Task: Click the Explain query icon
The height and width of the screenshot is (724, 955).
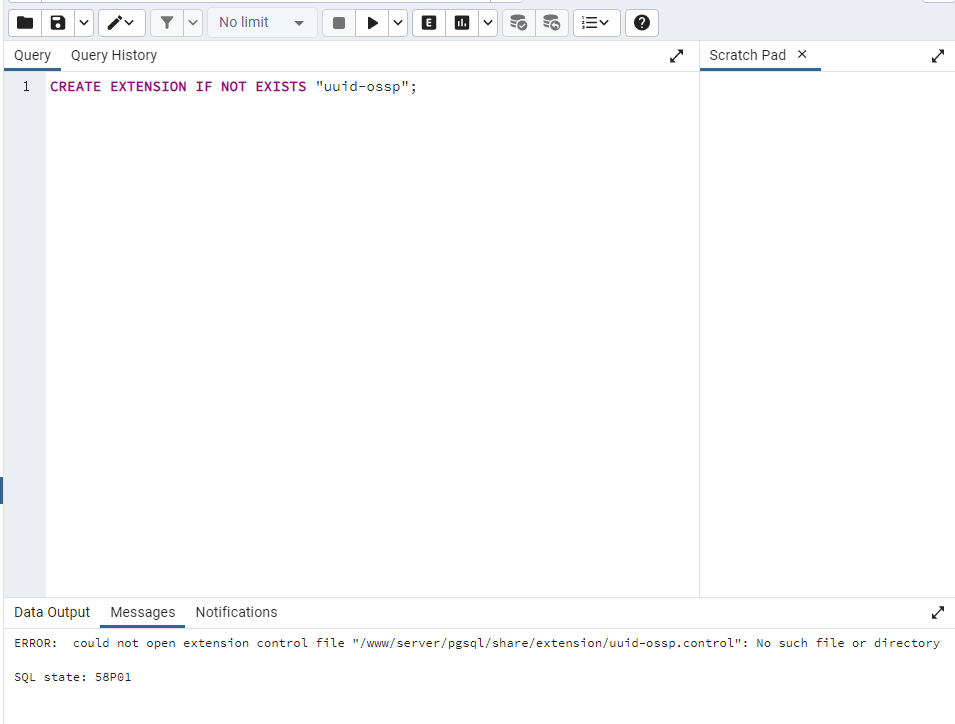Action: [x=429, y=23]
